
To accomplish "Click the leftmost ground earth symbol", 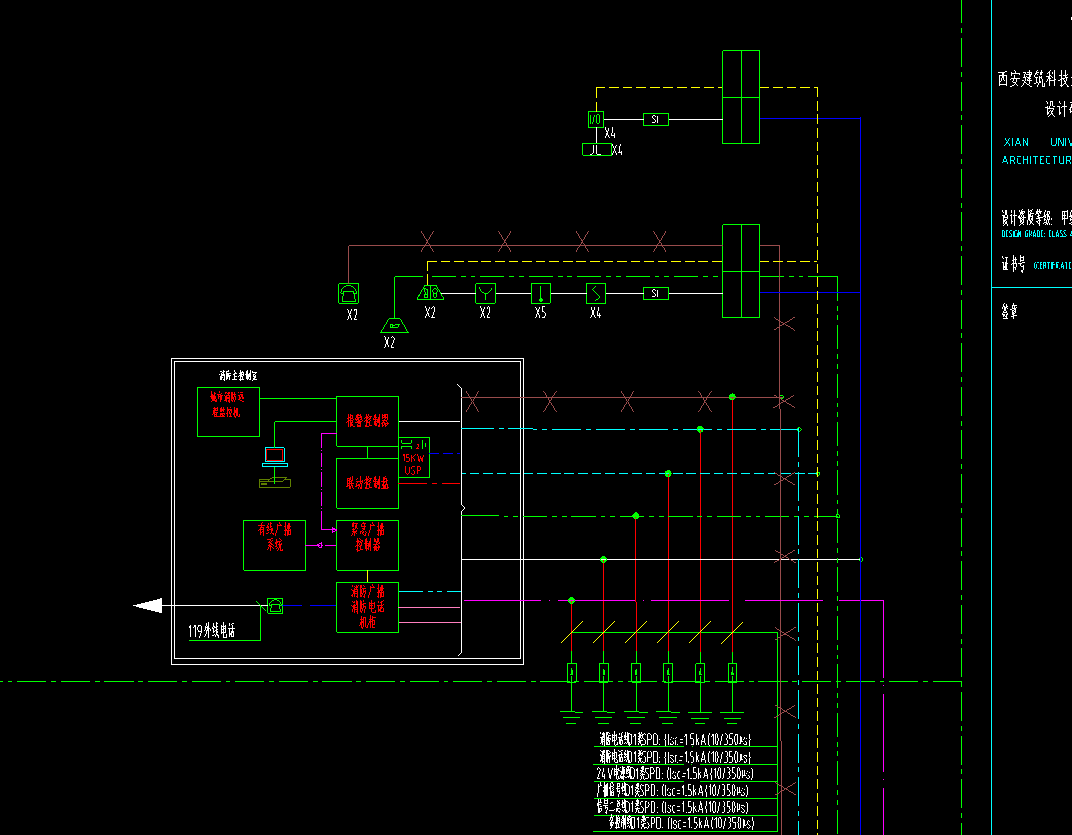I will [572, 717].
